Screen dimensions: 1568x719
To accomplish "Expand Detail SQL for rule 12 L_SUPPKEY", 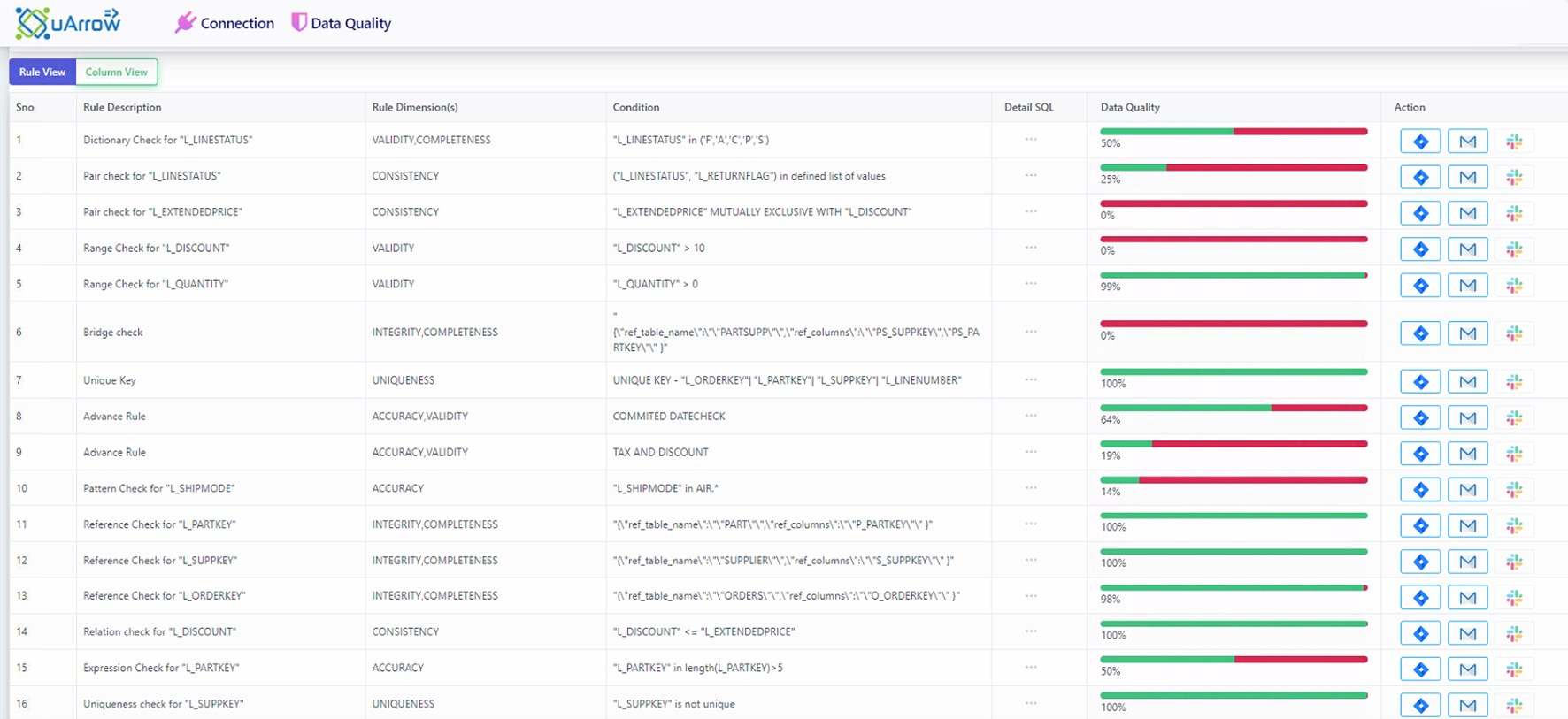I will click(1031, 560).
